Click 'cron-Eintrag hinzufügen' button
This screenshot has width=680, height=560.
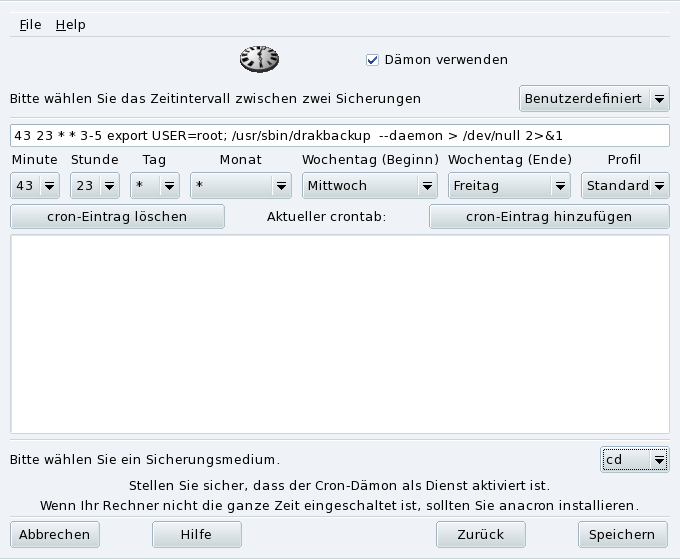(x=549, y=216)
